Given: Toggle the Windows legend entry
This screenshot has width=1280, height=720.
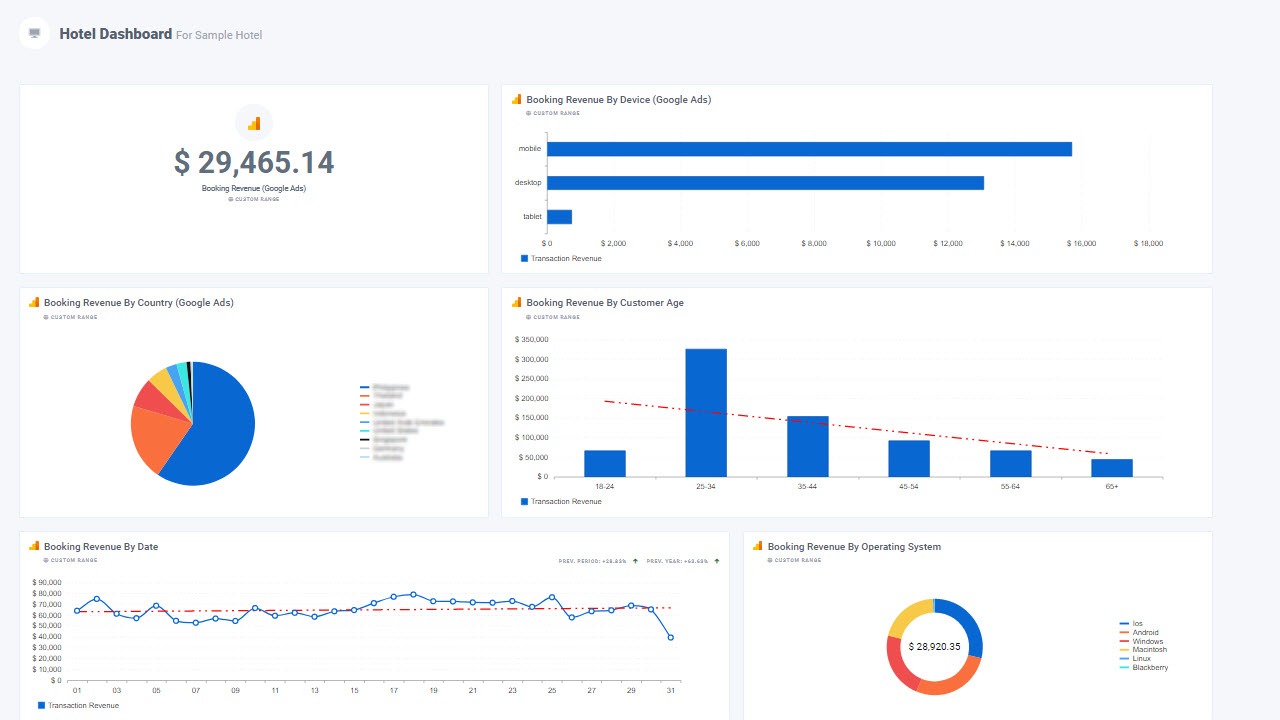Looking at the screenshot, I should (1141, 641).
